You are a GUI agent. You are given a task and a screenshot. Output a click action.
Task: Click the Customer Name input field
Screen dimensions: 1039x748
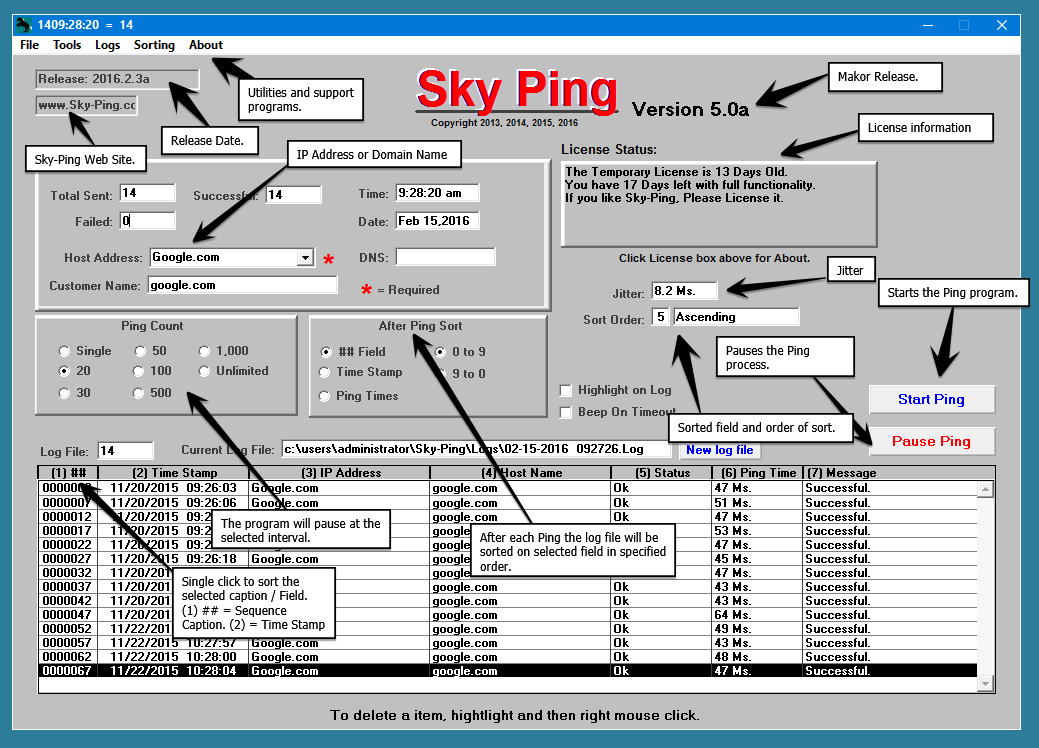pyautogui.click(x=243, y=286)
